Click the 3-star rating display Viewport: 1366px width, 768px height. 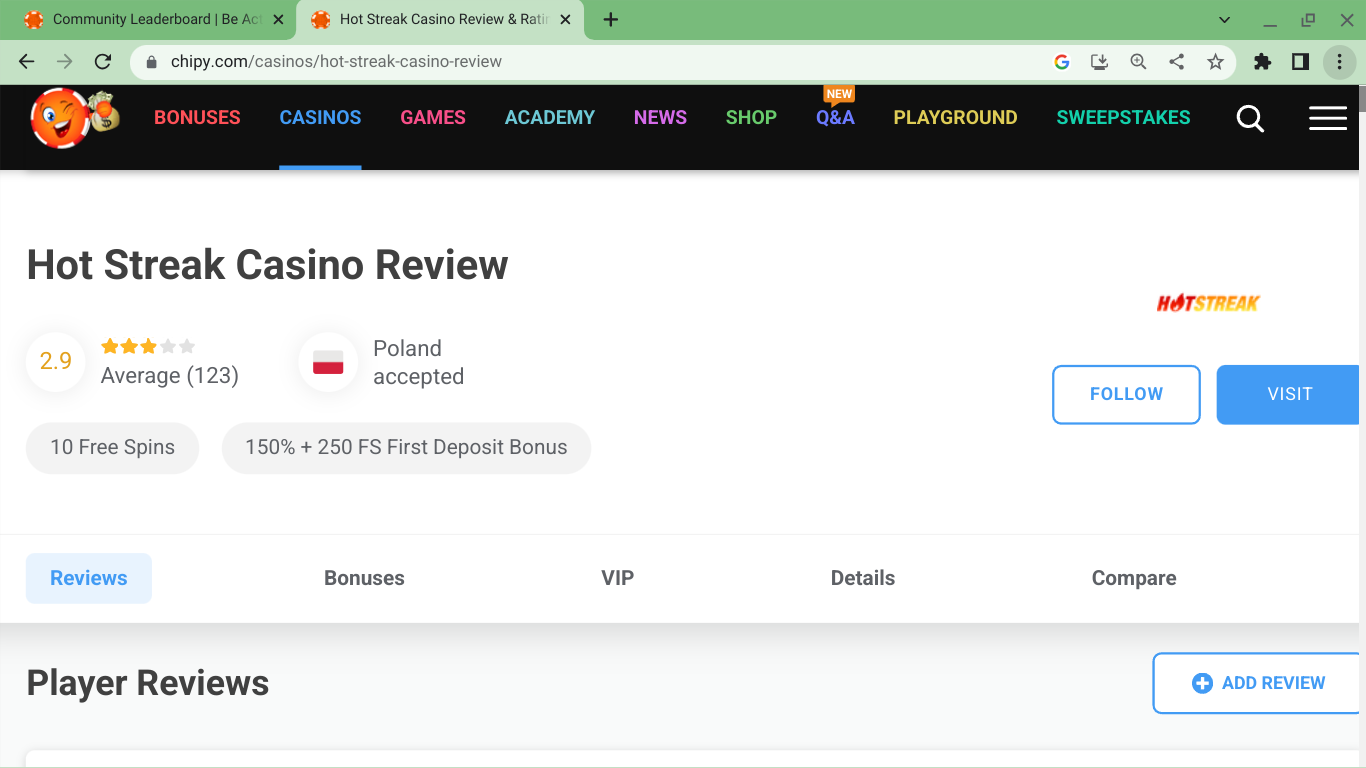coord(148,347)
